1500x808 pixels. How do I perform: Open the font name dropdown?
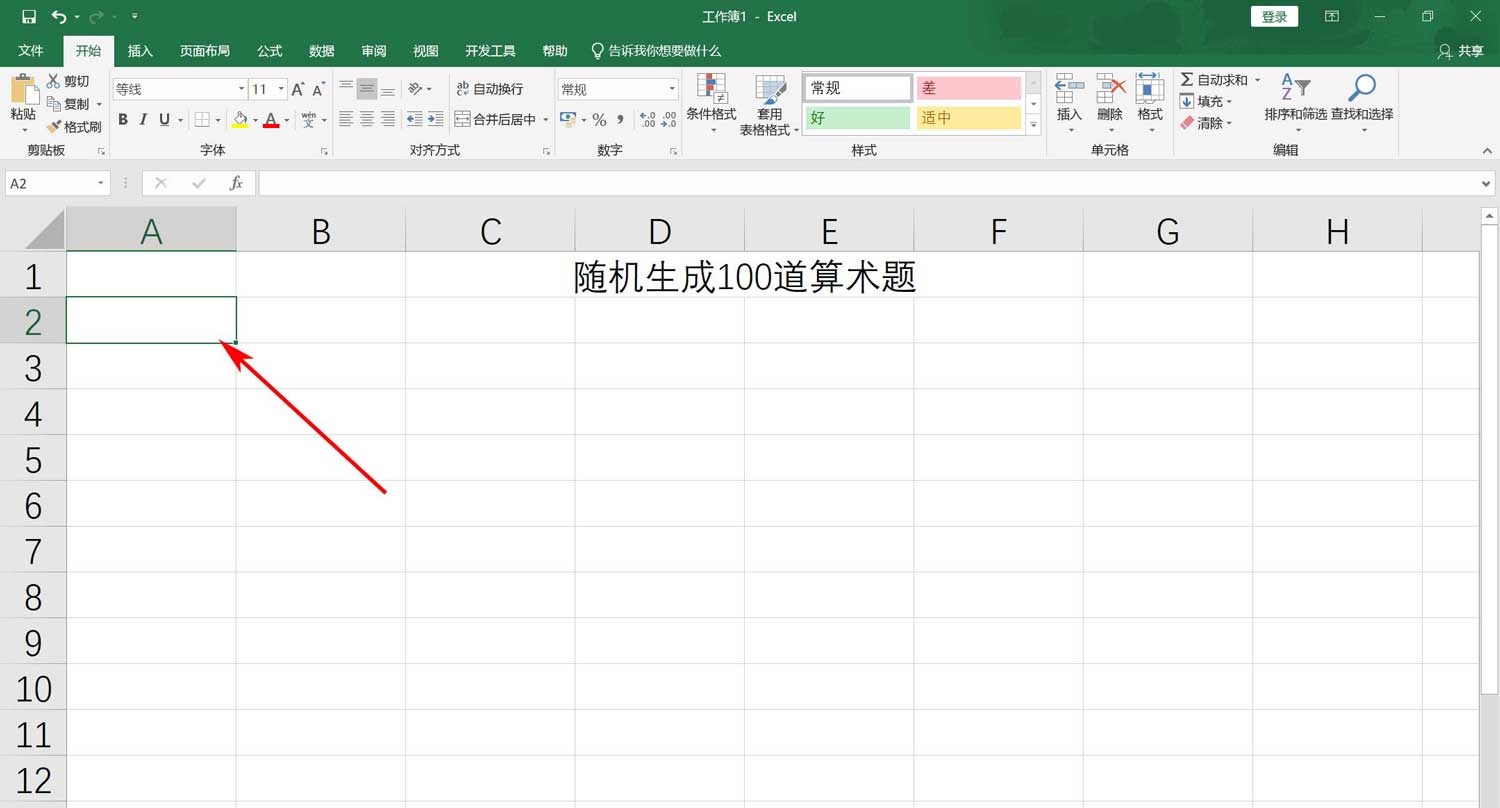(x=240, y=88)
